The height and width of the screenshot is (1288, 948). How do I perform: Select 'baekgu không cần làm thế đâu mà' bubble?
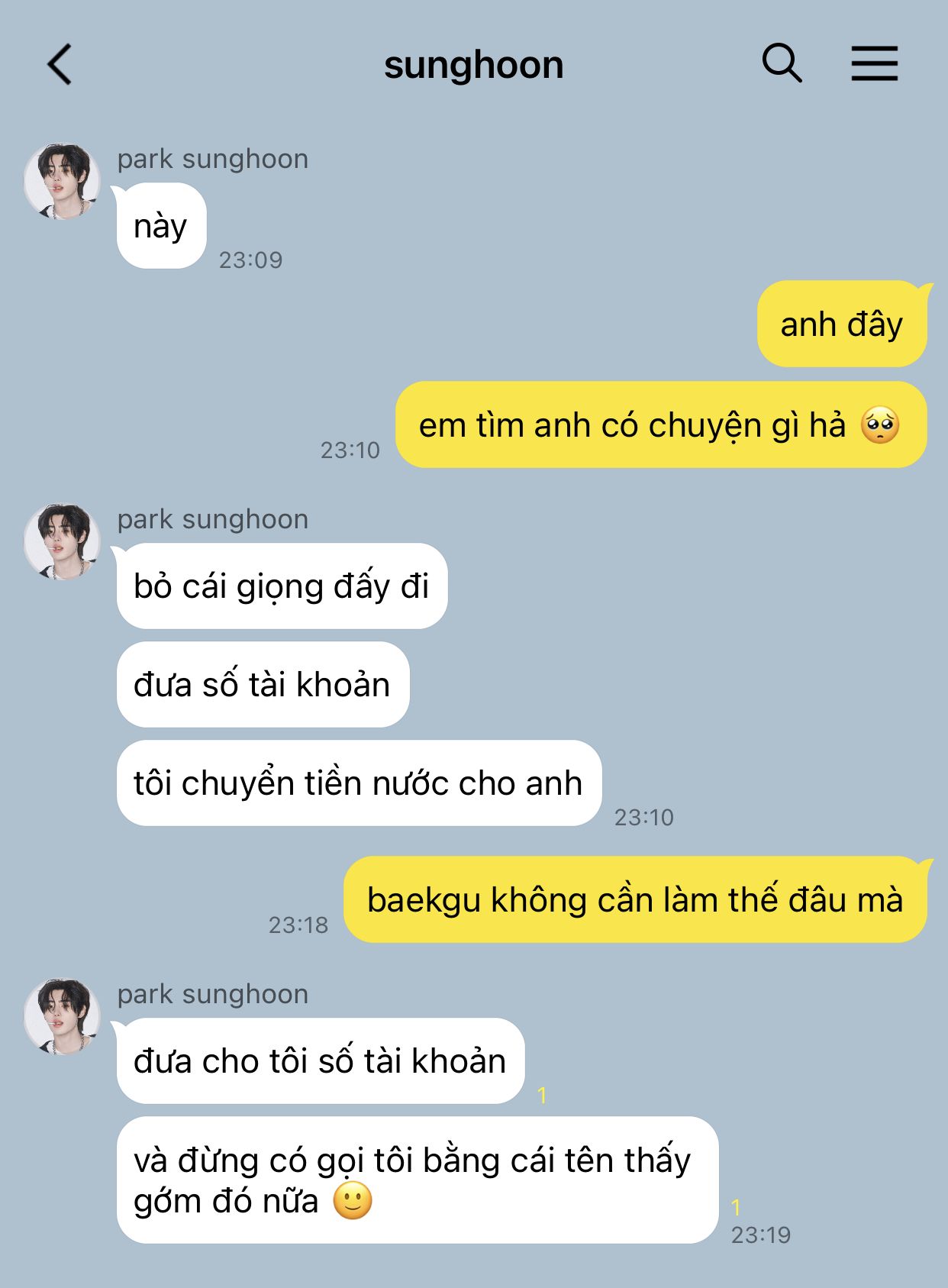click(x=635, y=899)
